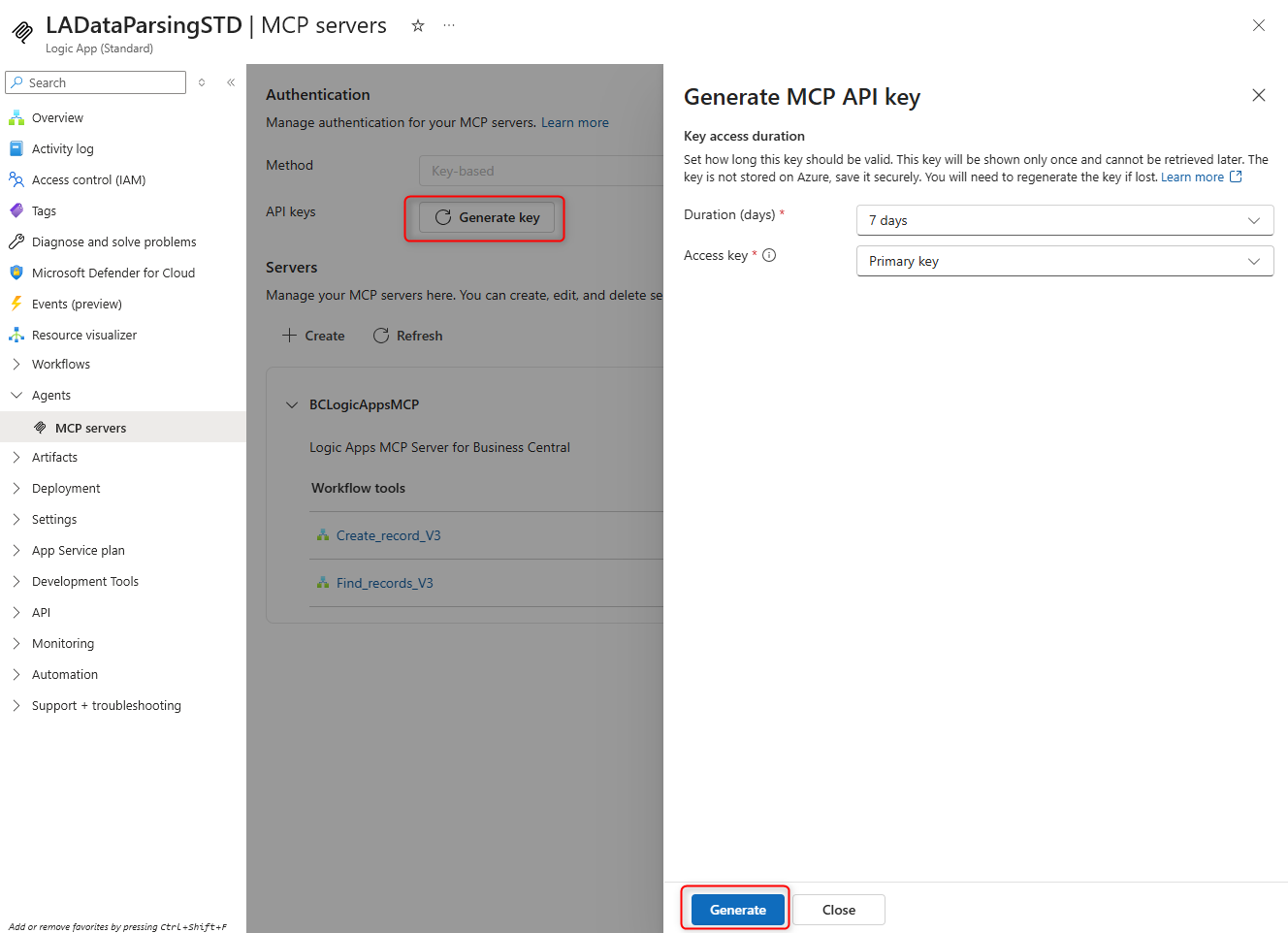Expand the Workflows section
Screen dimensions: 1288x933
click(60, 365)
